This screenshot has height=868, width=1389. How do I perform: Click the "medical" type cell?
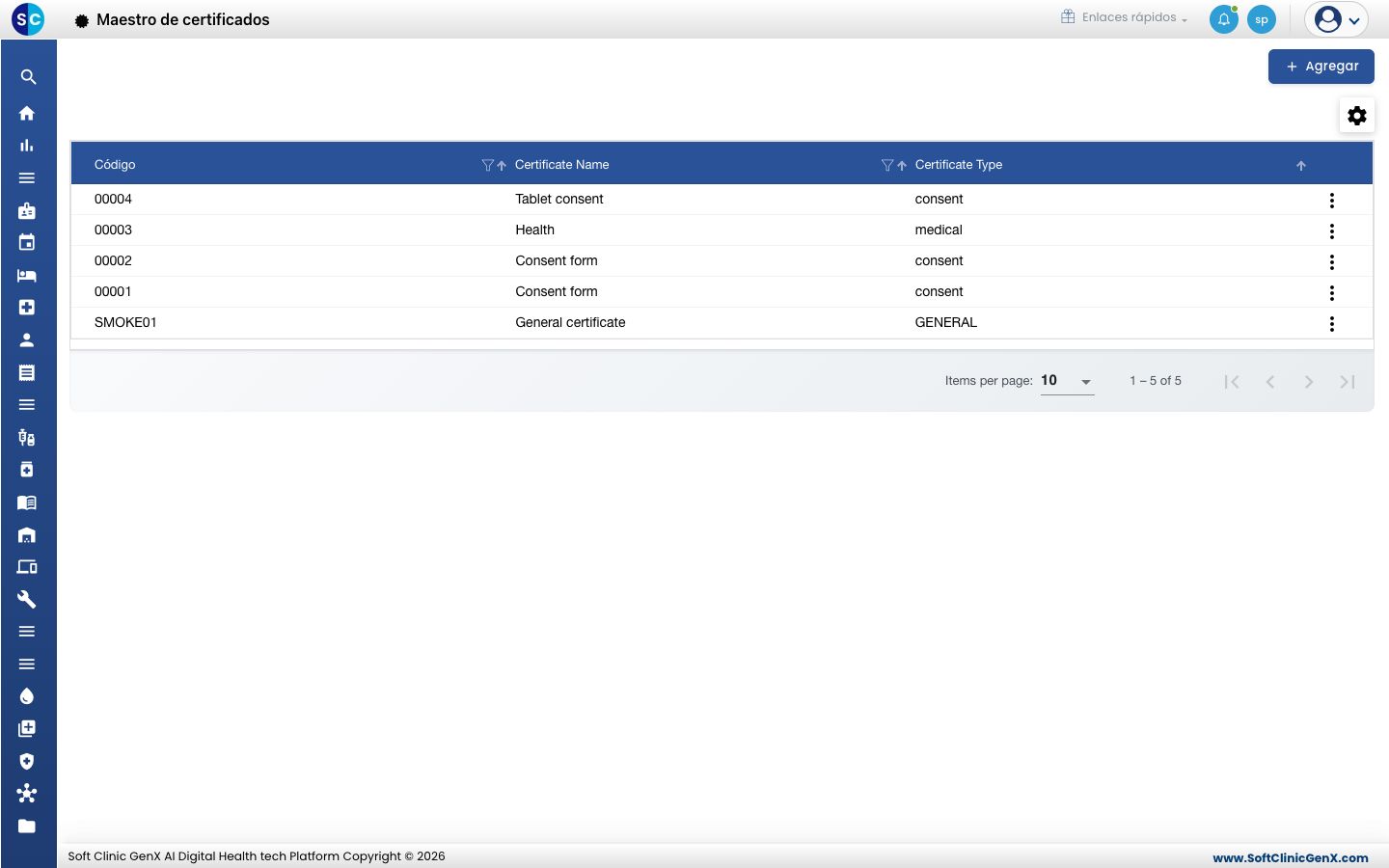(x=939, y=230)
